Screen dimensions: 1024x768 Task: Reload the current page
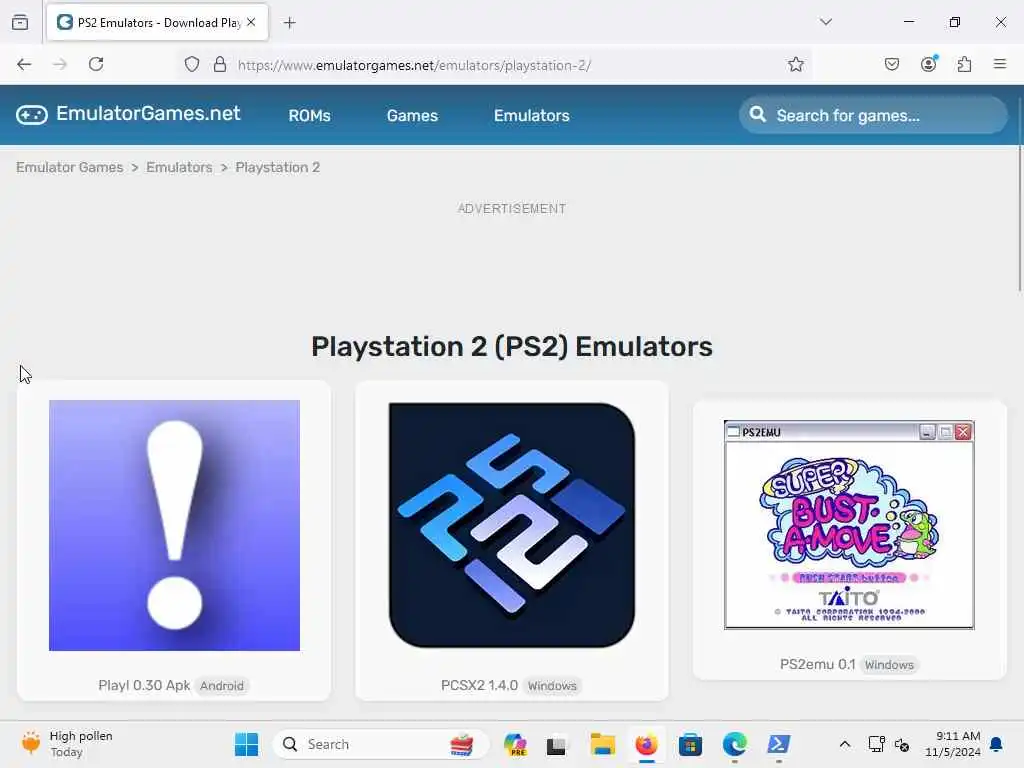coord(96,64)
